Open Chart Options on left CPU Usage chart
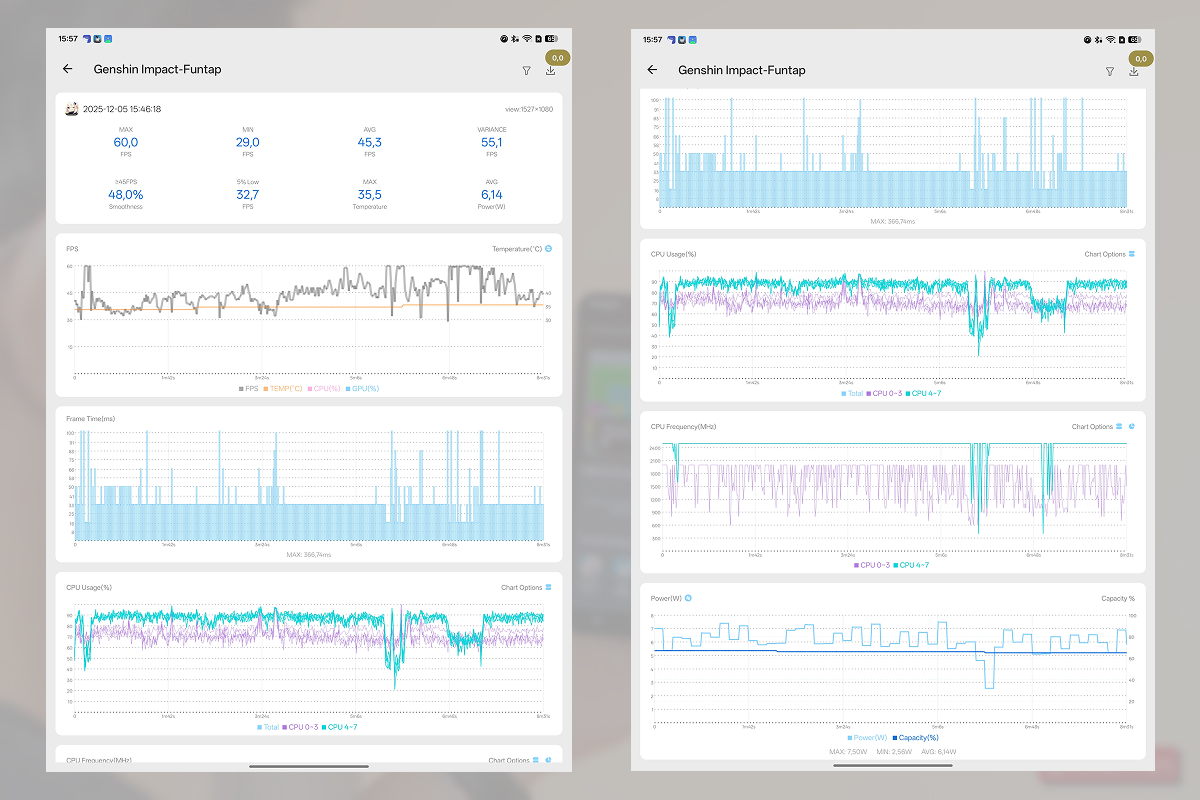 point(526,587)
